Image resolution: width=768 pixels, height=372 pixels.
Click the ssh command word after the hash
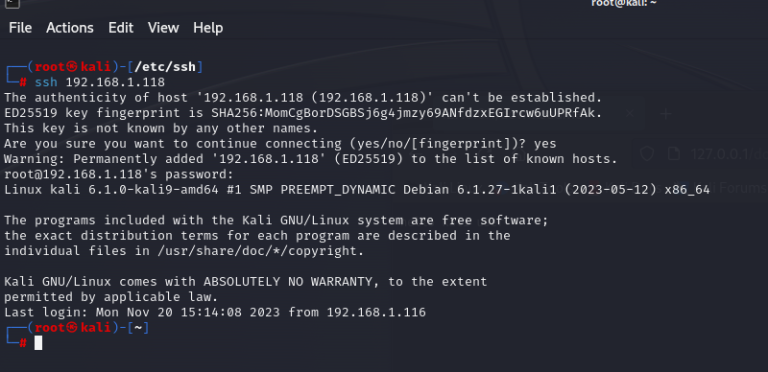click(46, 82)
